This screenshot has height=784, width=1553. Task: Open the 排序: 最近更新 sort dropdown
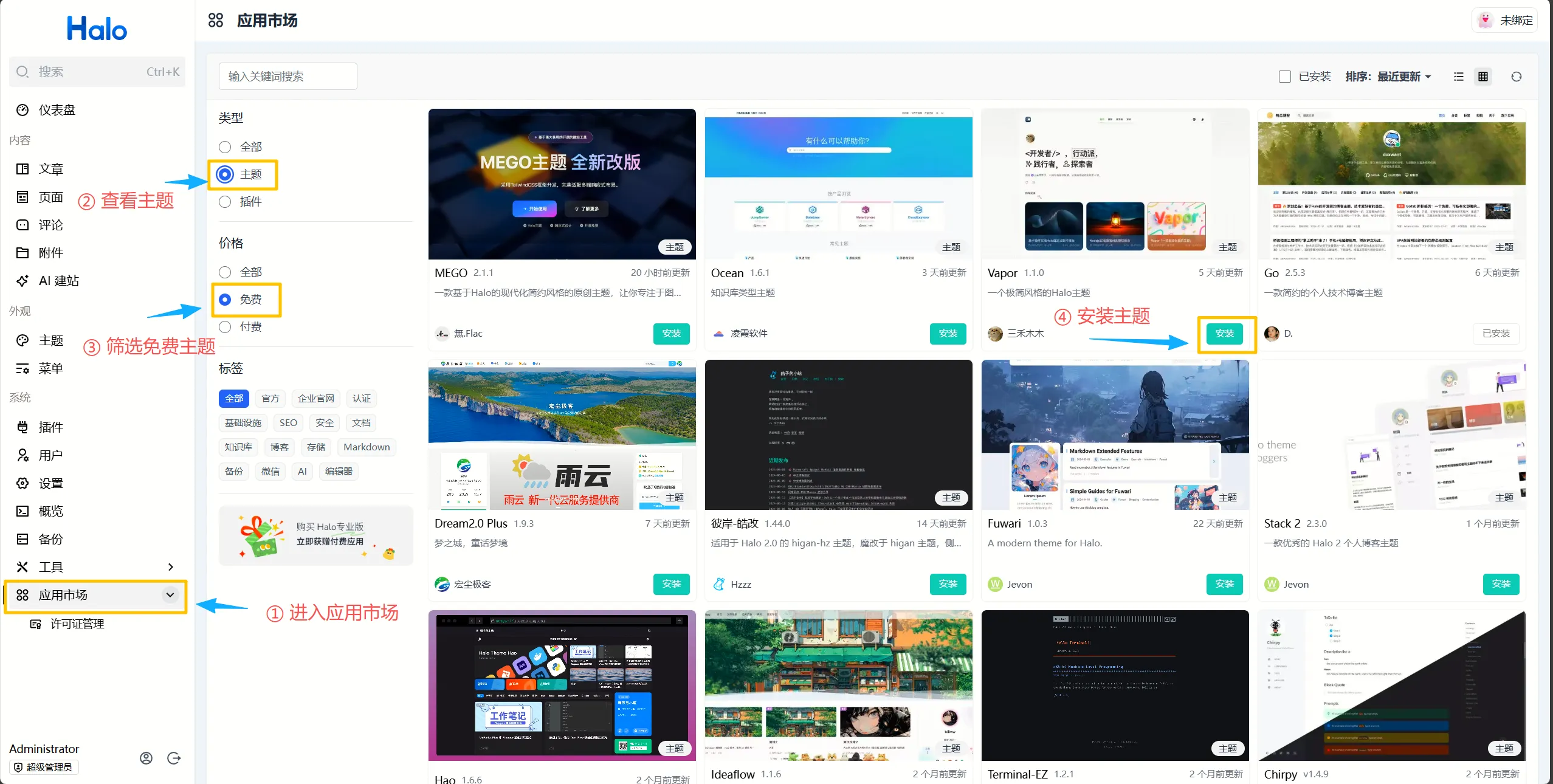(1388, 77)
